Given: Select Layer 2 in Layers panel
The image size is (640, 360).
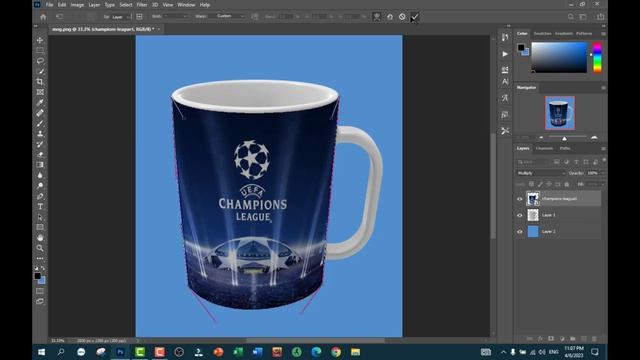Looking at the screenshot, I should point(563,231).
